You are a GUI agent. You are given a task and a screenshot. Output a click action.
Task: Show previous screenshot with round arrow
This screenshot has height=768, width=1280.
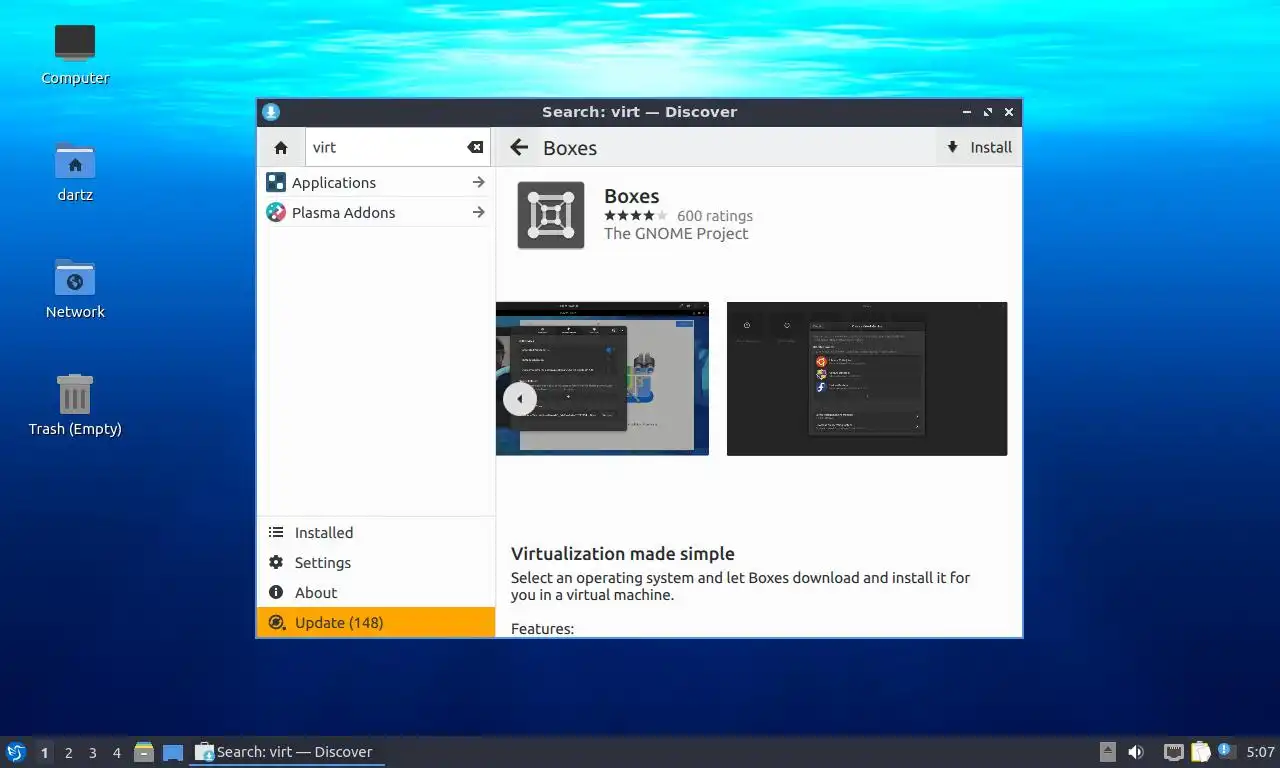coord(519,399)
